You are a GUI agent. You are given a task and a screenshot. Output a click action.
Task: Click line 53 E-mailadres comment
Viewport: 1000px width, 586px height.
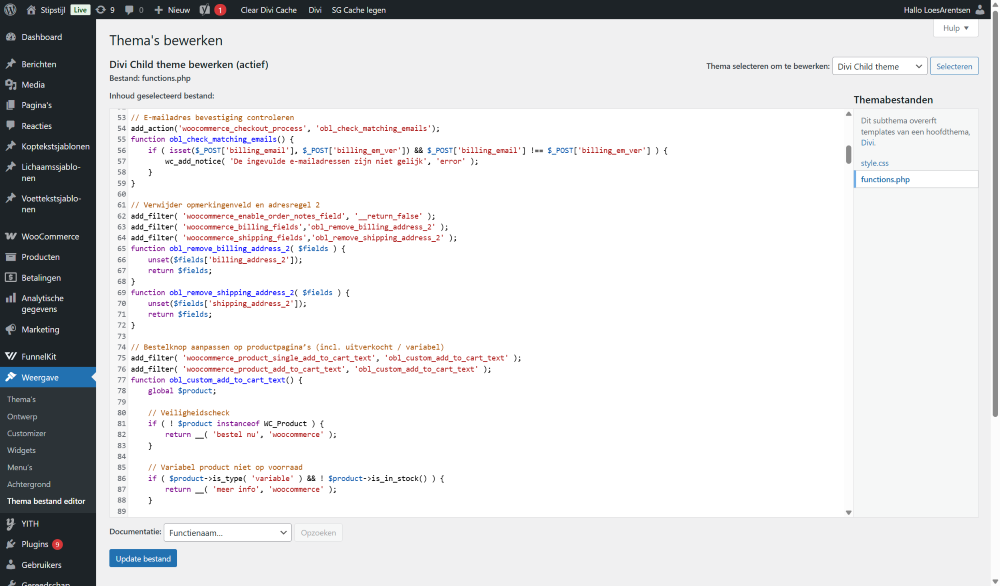pos(212,117)
